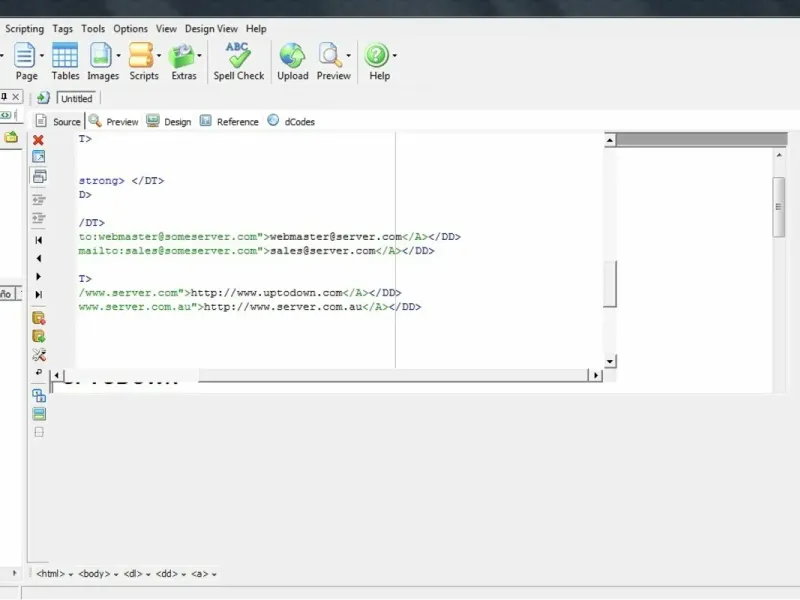Switch to the dCodes tab
800x600 pixels.
tap(291, 121)
